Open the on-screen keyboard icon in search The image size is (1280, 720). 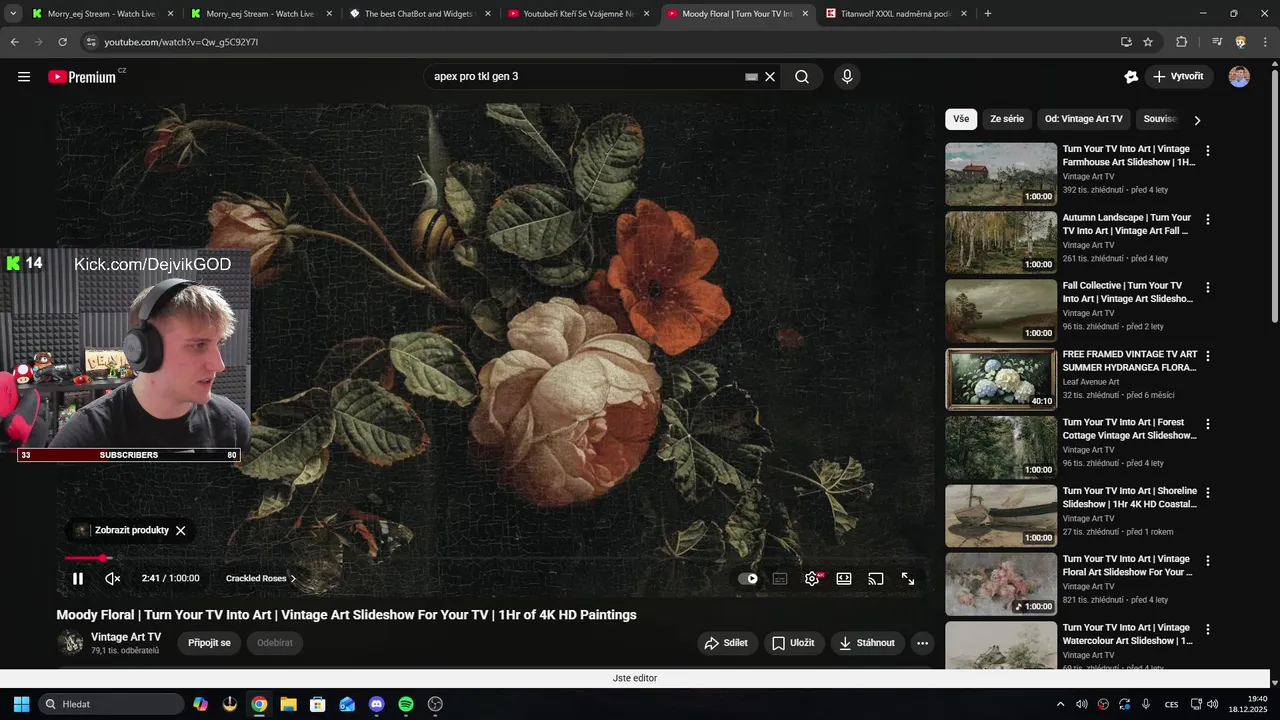coord(752,77)
